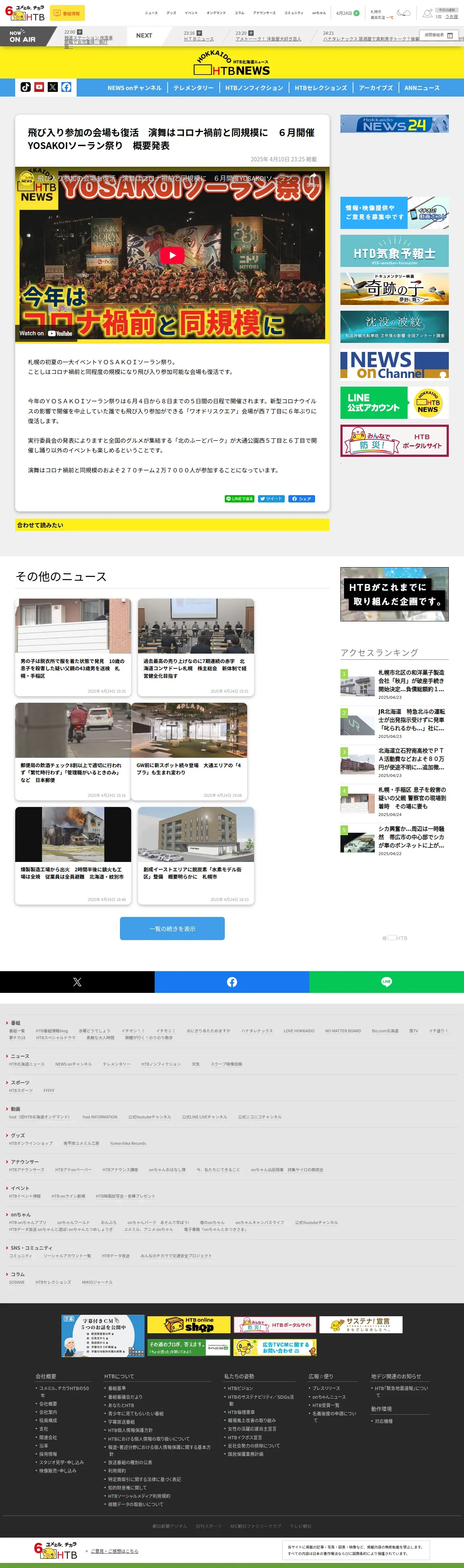Open the HTB気象予報士 banner

(394, 251)
